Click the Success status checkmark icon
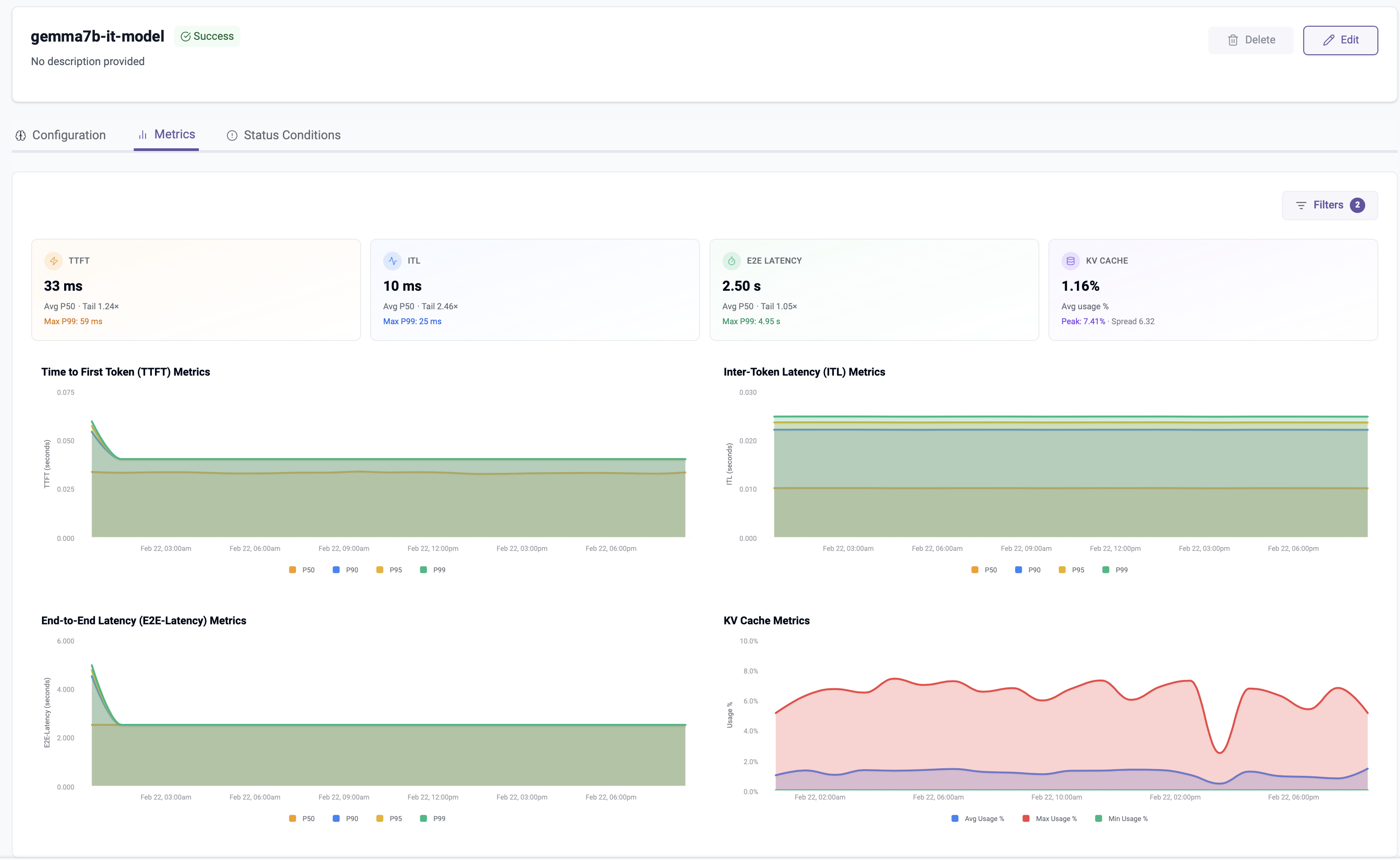Image resolution: width=1400 pixels, height=860 pixels. [x=185, y=37]
